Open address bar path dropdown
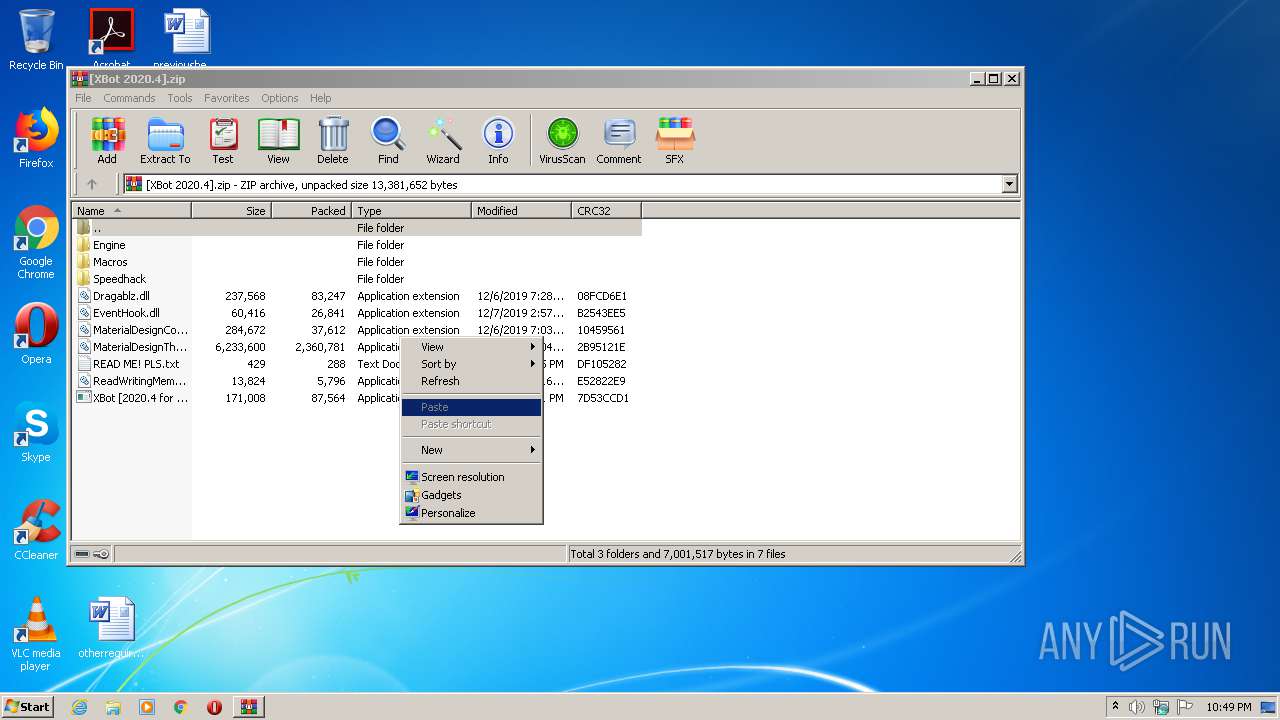 pyautogui.click(x=1009, y=184)
